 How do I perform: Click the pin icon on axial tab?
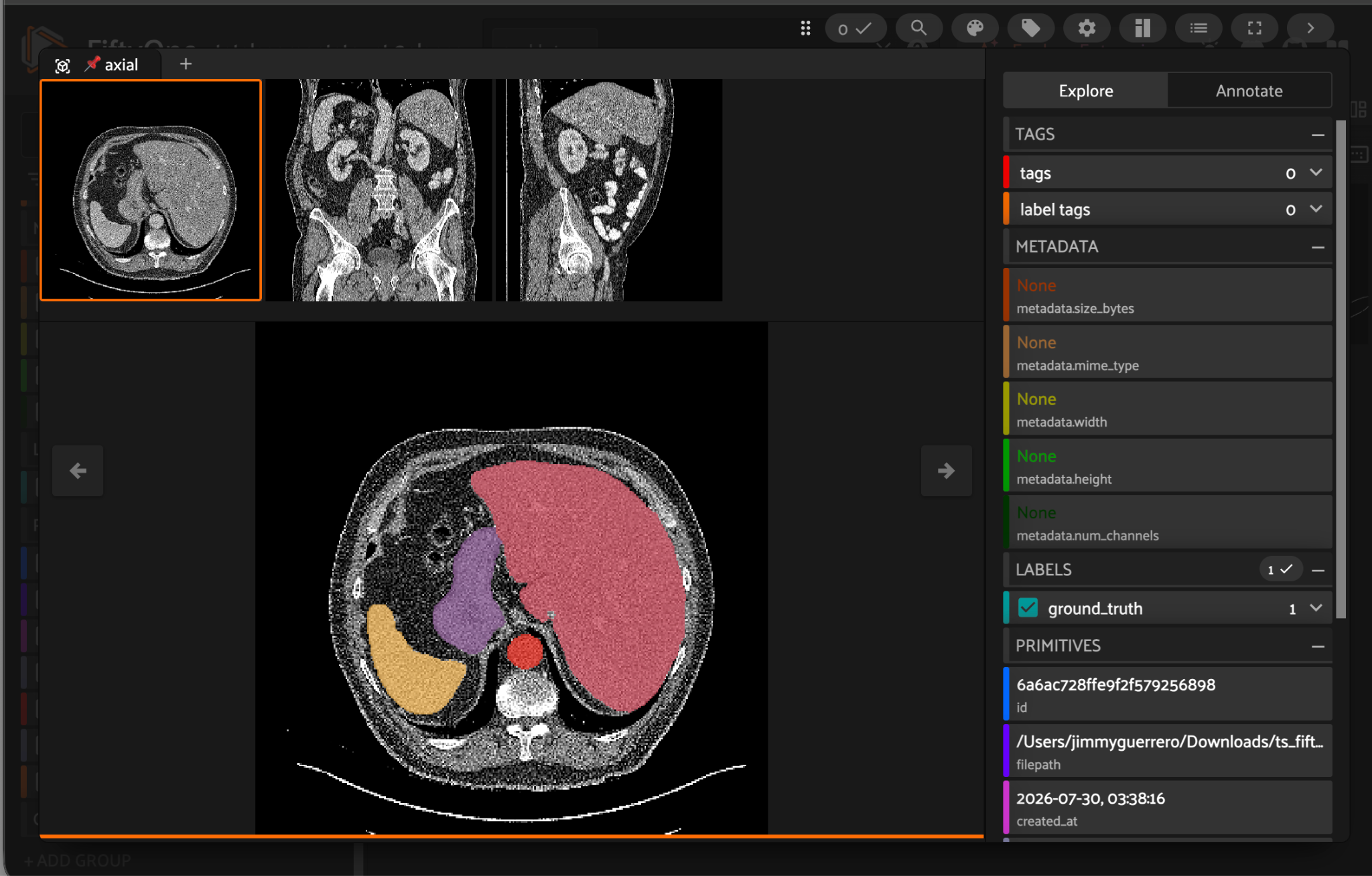(x=92, y=64)
